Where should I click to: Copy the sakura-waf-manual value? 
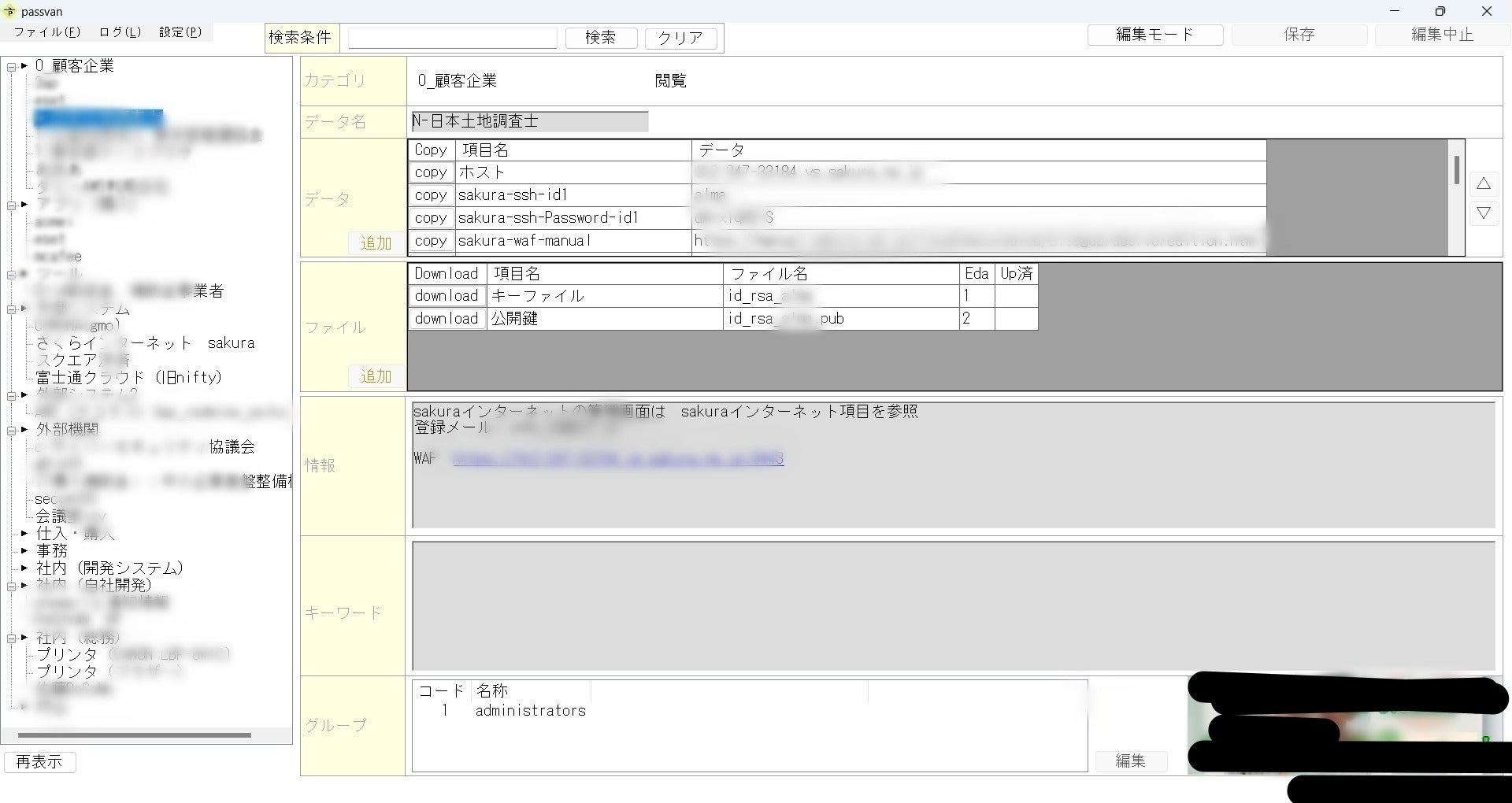[x=431, y=241]
